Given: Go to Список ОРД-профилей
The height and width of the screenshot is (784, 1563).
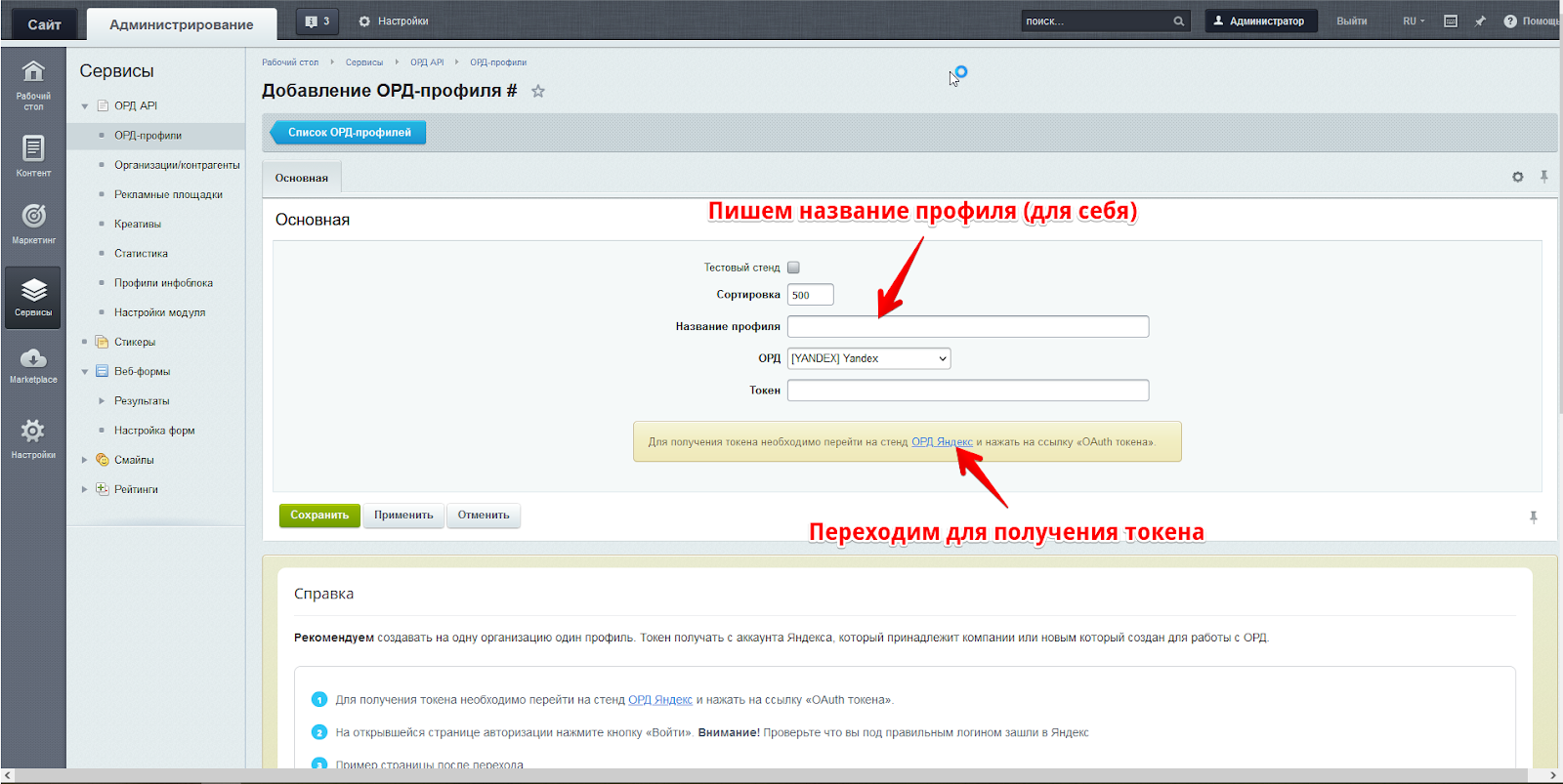Looking at the screenshot, I should (x=349, y=132).
